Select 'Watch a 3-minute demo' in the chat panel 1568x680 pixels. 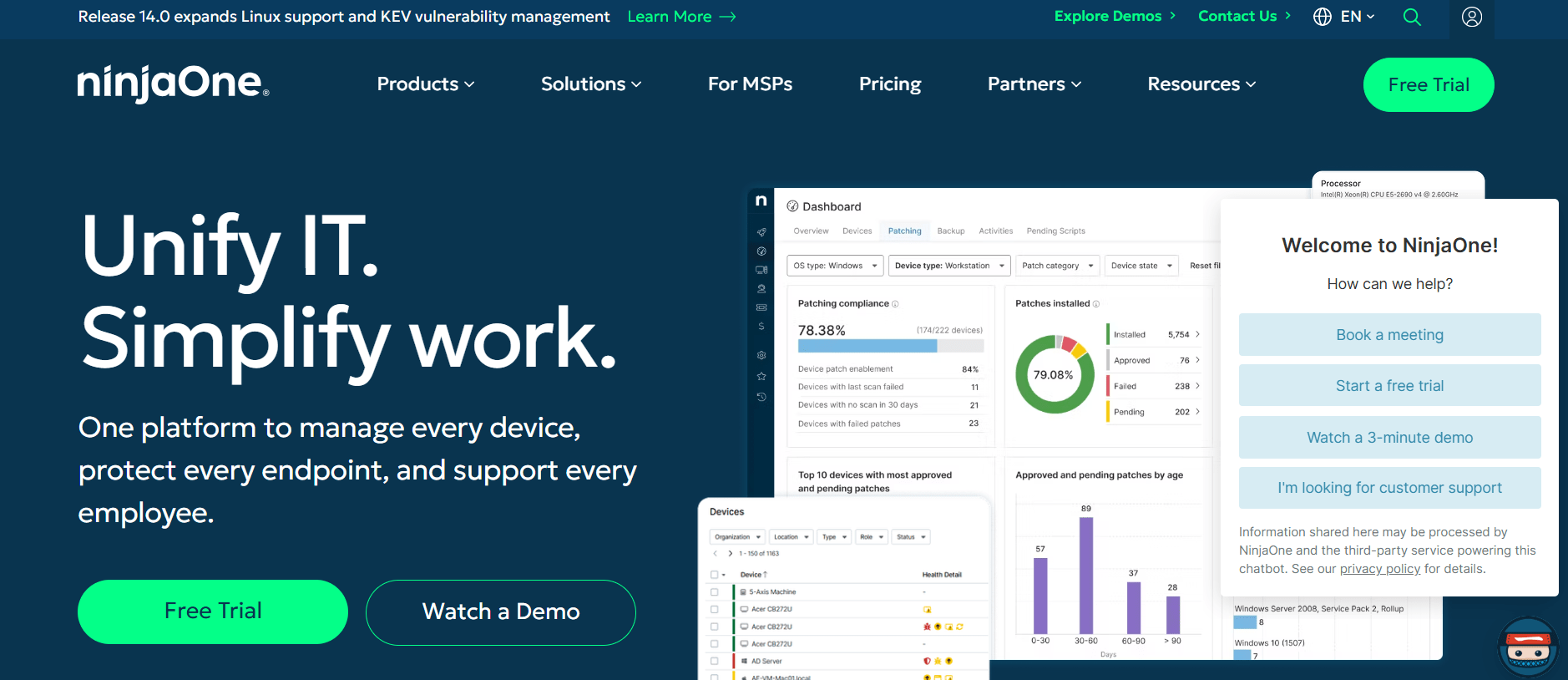tap(1389, 438)
